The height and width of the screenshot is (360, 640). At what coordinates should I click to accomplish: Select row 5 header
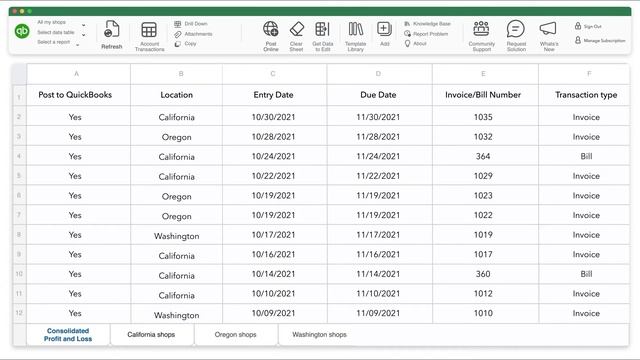tap(19, 176)
